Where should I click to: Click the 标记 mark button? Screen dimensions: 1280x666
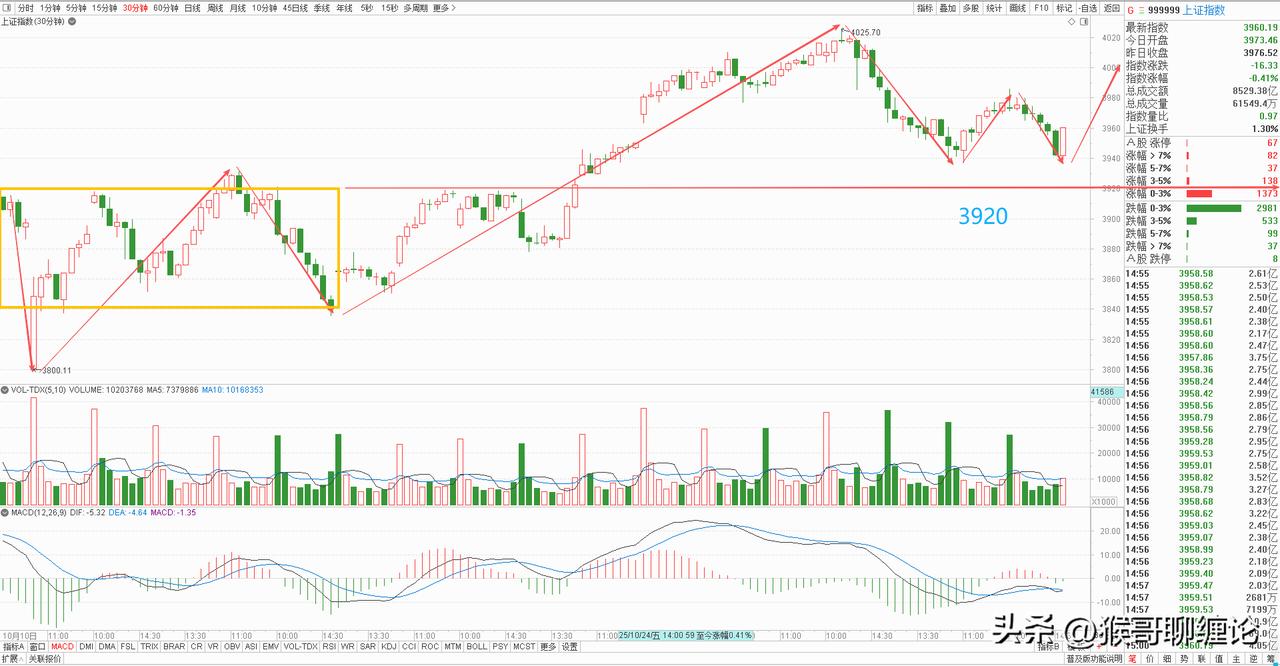tap(1064, 7)
